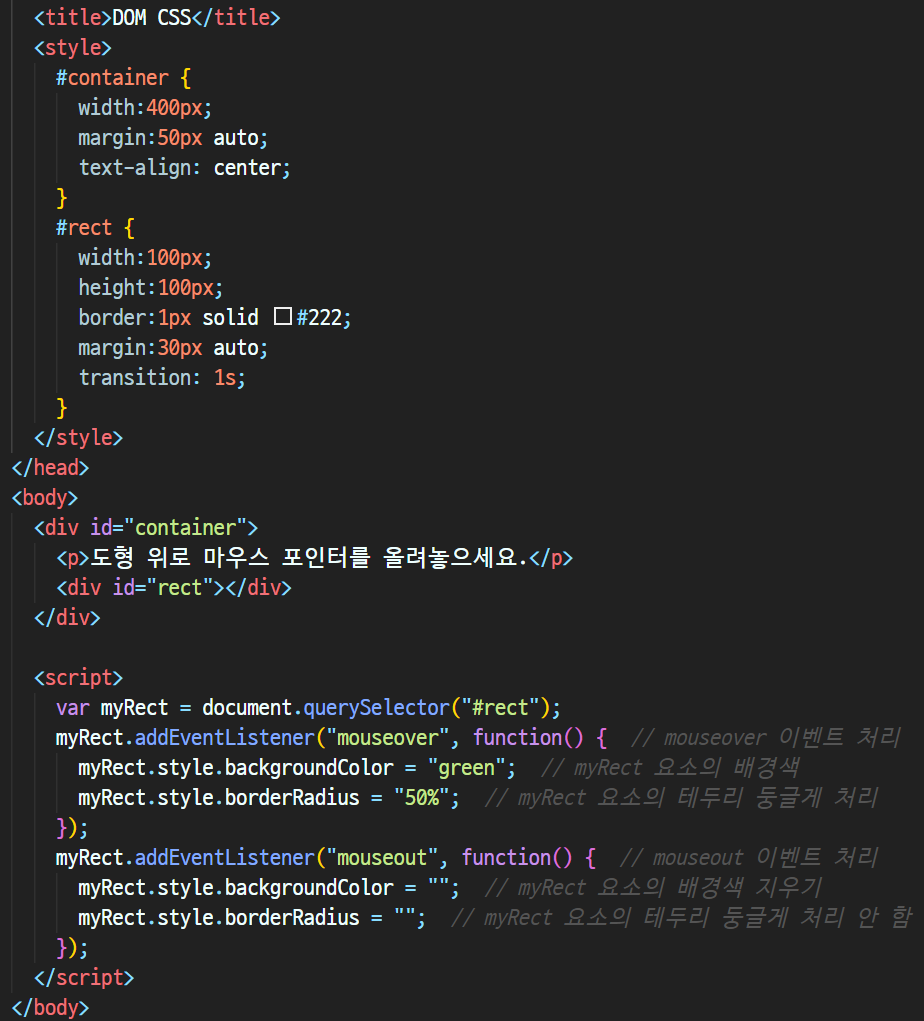Click the comment "mouseover 이벤트 처리"
This screenshot has width=924, height=1021.
[766, 738]
